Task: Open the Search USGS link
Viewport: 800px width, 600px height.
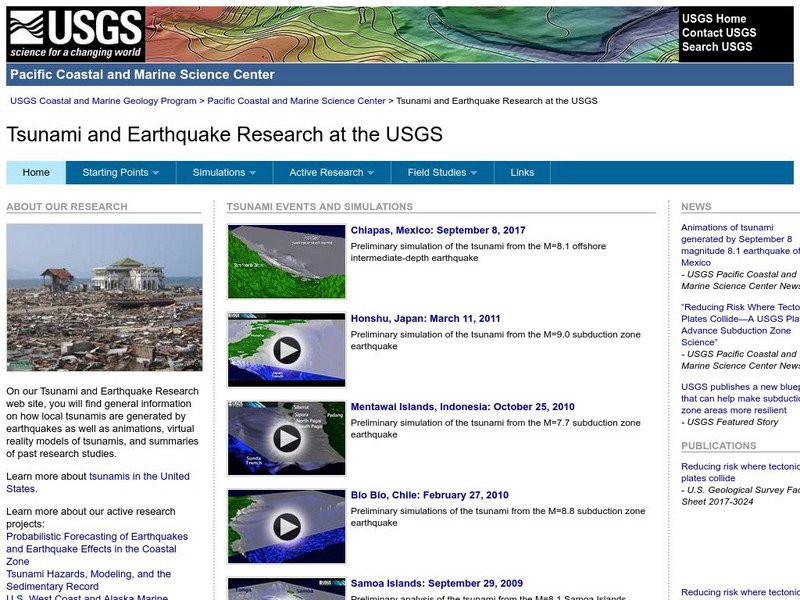Action: pyautogui.click(x=717, y=47)
